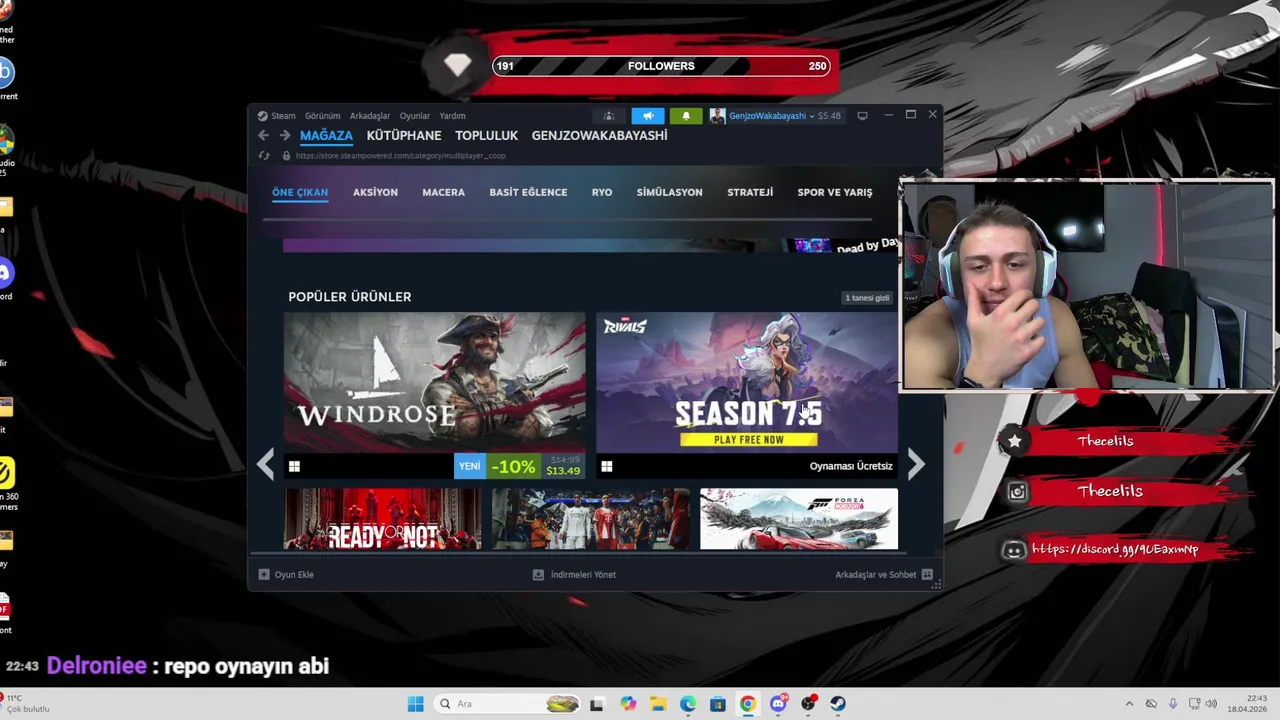Click the GenjzoWakabayashi profile avatar
Image resolution: width=1280 pixels, height=720 pixels.
point(717,116)
